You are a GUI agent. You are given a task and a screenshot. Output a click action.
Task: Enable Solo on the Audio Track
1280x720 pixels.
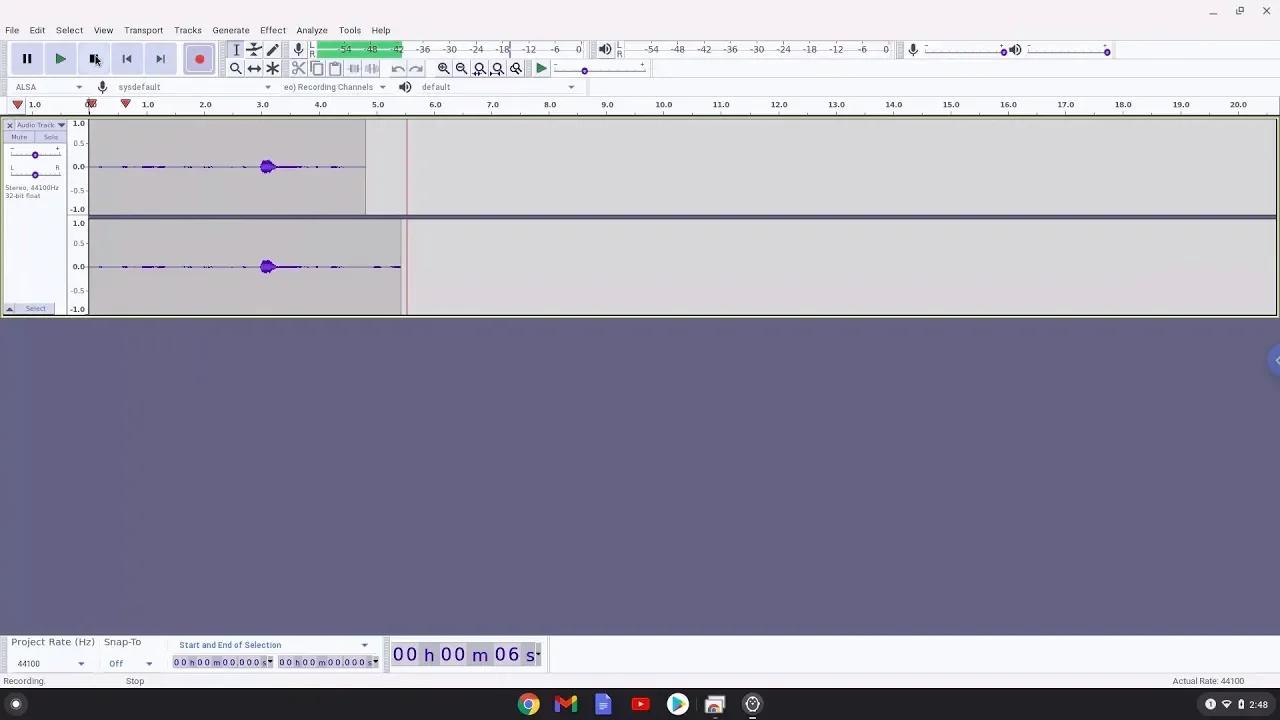tap(51, 136)
